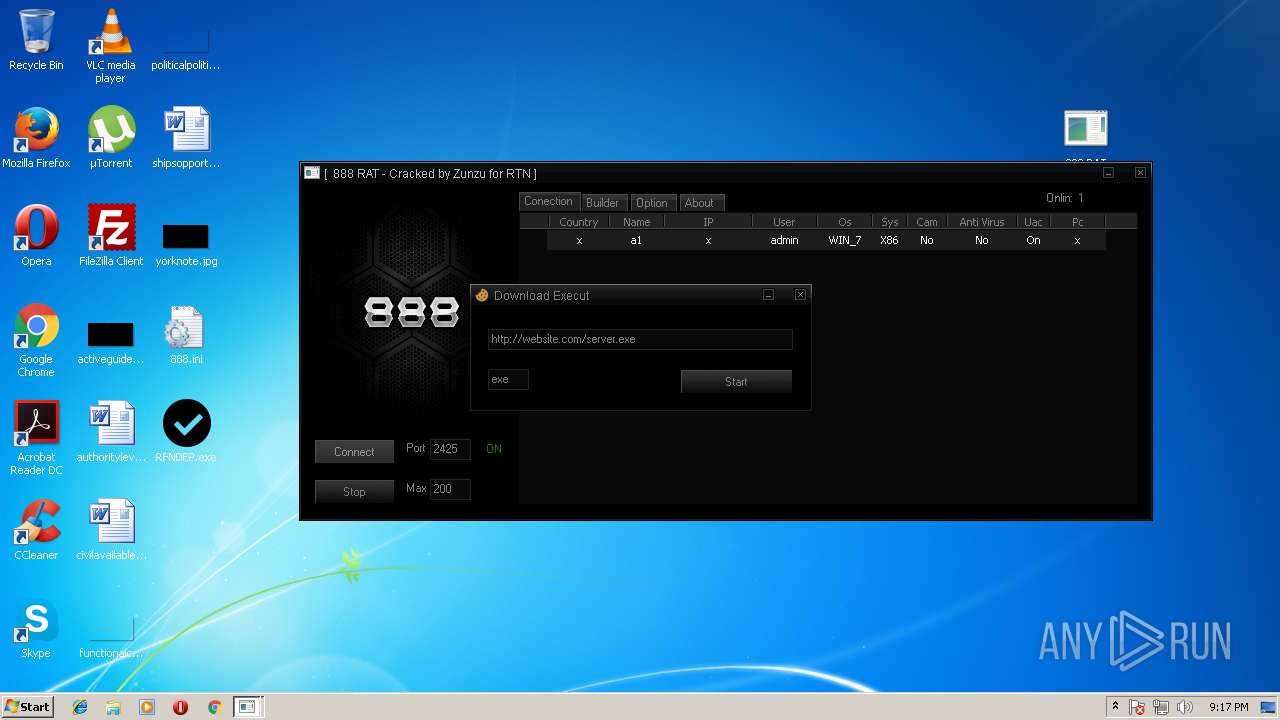Open the FileZilla Client shortcut

coord(111,236)
